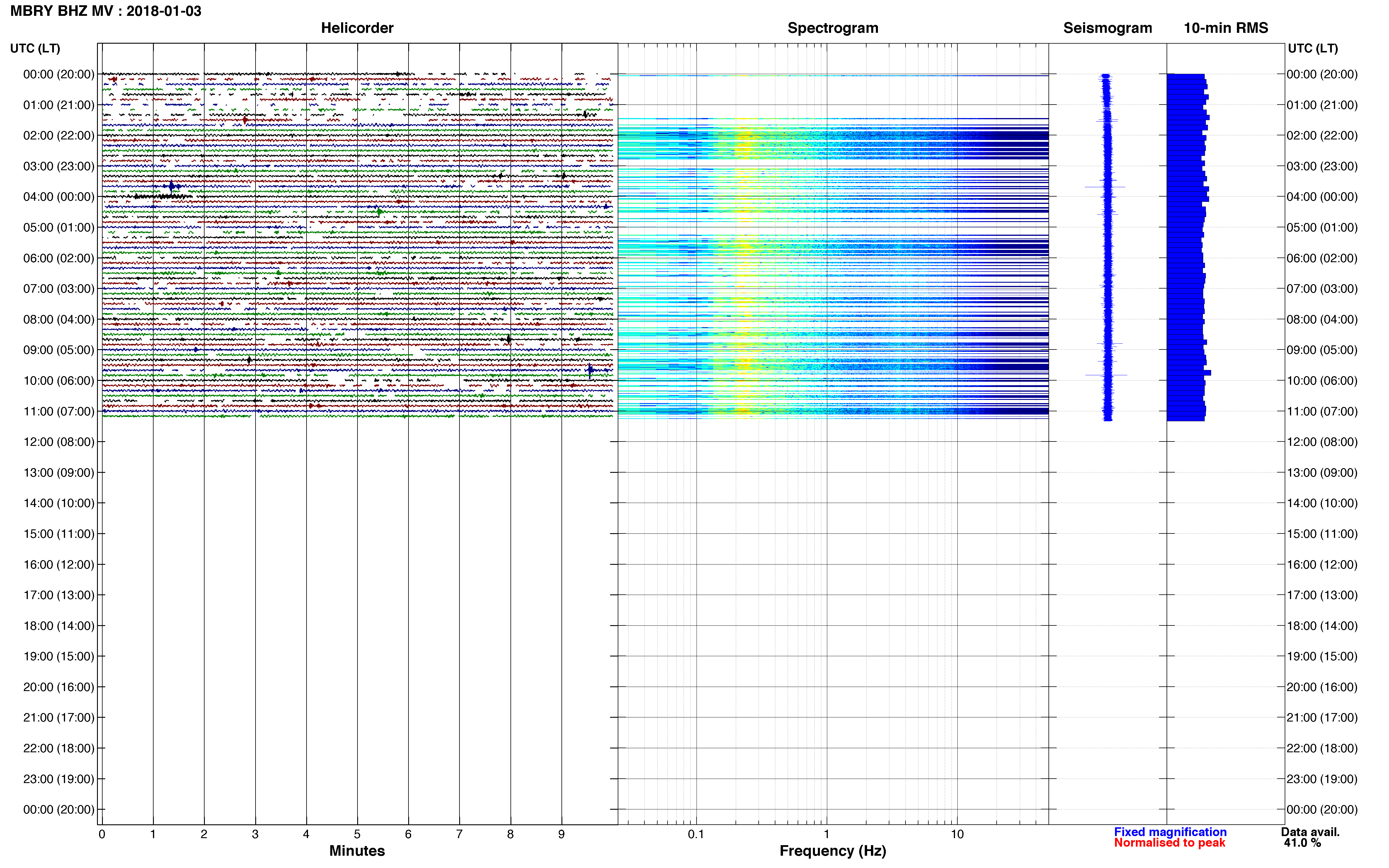Click "05:00 (01:00)" label beside the helicorder
The width and height of the screenshot is (1389, 868).
pos(59,227)
